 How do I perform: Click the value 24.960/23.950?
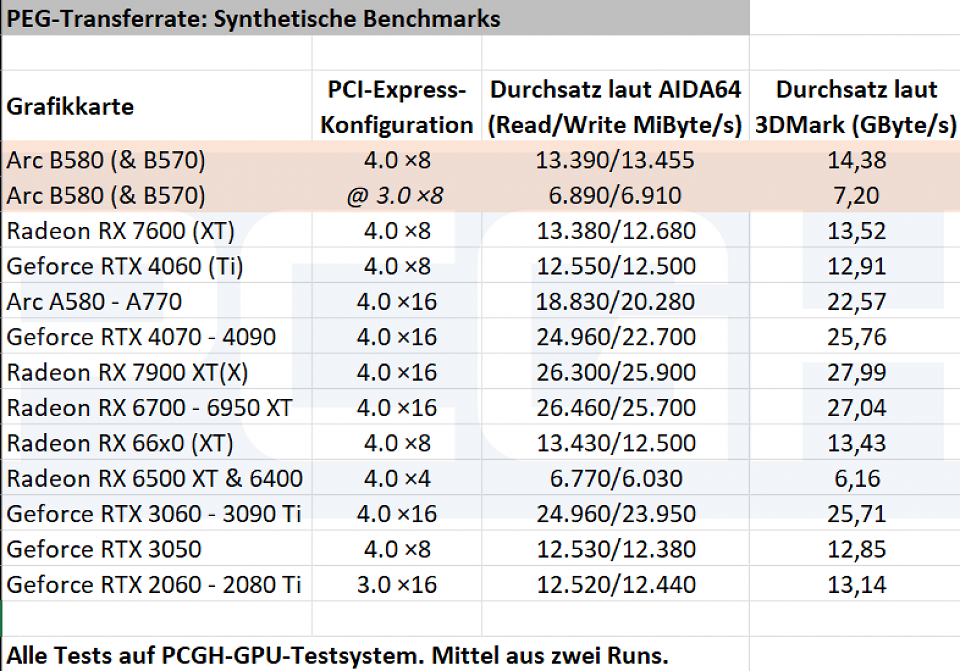[x=615, y=514]
